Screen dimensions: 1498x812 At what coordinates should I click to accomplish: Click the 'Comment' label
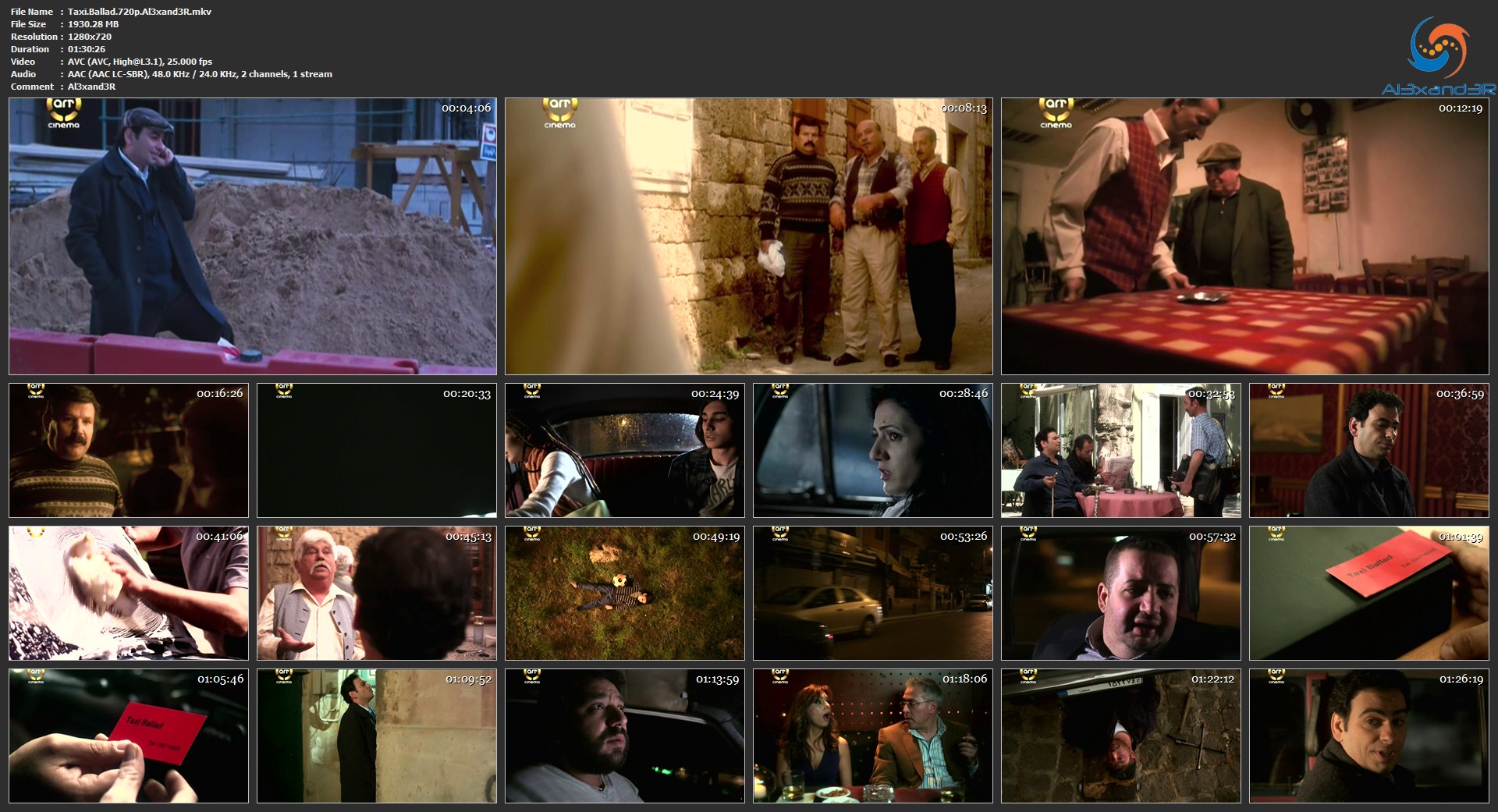tap(32, 87)
